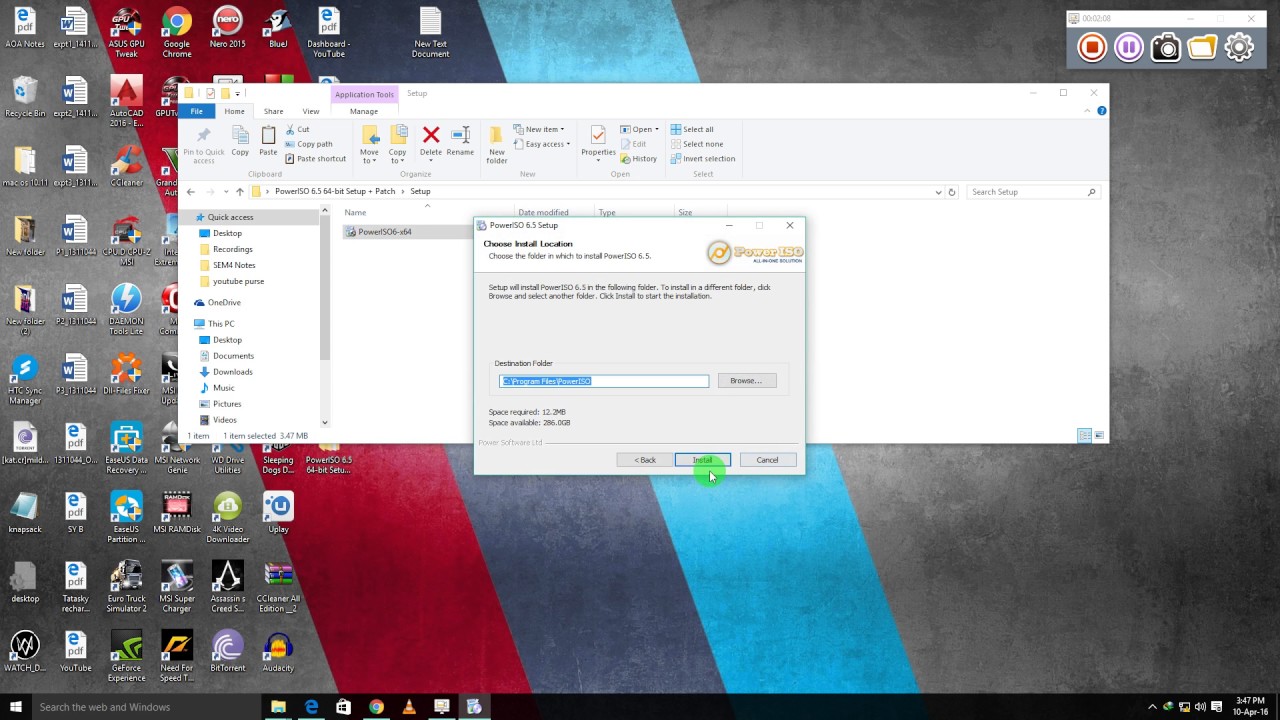
Task: Select the BitTorrent desktop icon
Action: pos(228,652)
